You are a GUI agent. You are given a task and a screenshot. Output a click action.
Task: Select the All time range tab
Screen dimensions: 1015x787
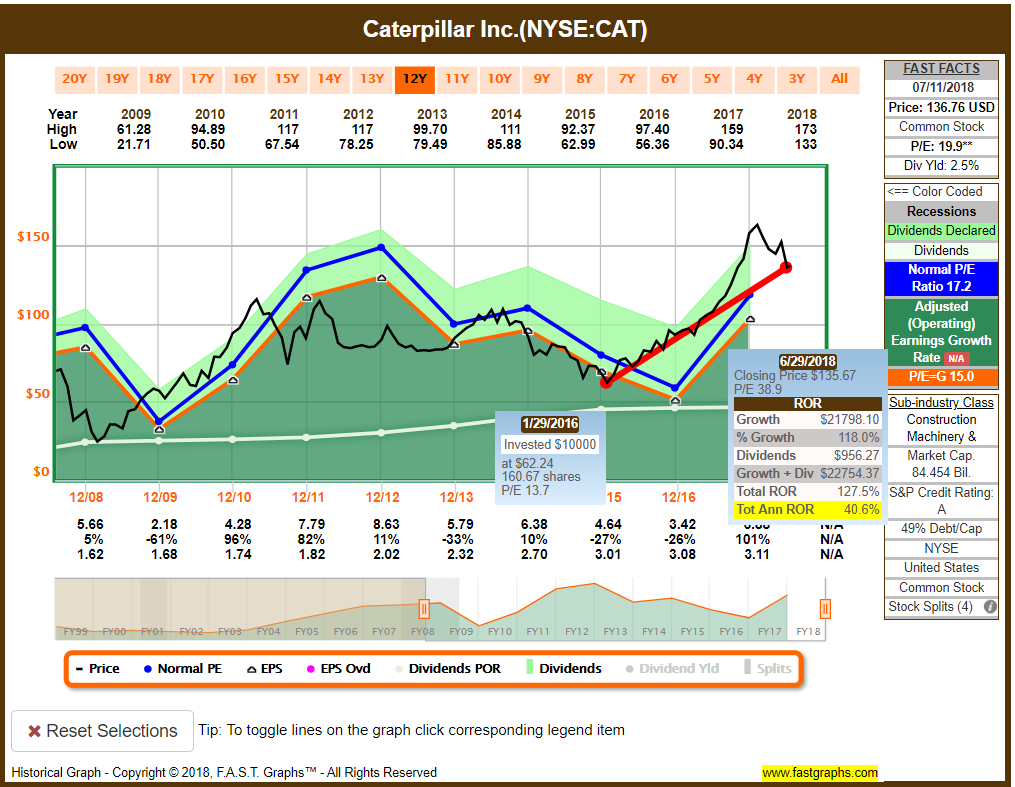[840, 79]
